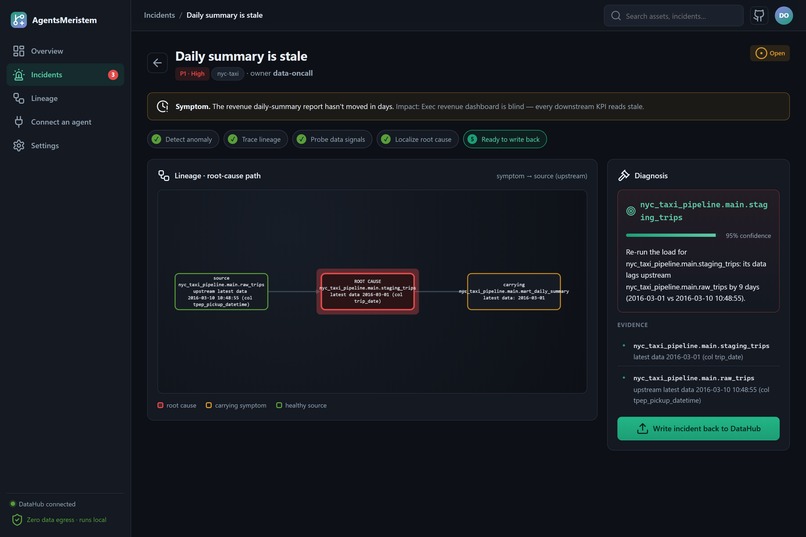Click the staging_trips evidence entry

[x=698, y=351]
